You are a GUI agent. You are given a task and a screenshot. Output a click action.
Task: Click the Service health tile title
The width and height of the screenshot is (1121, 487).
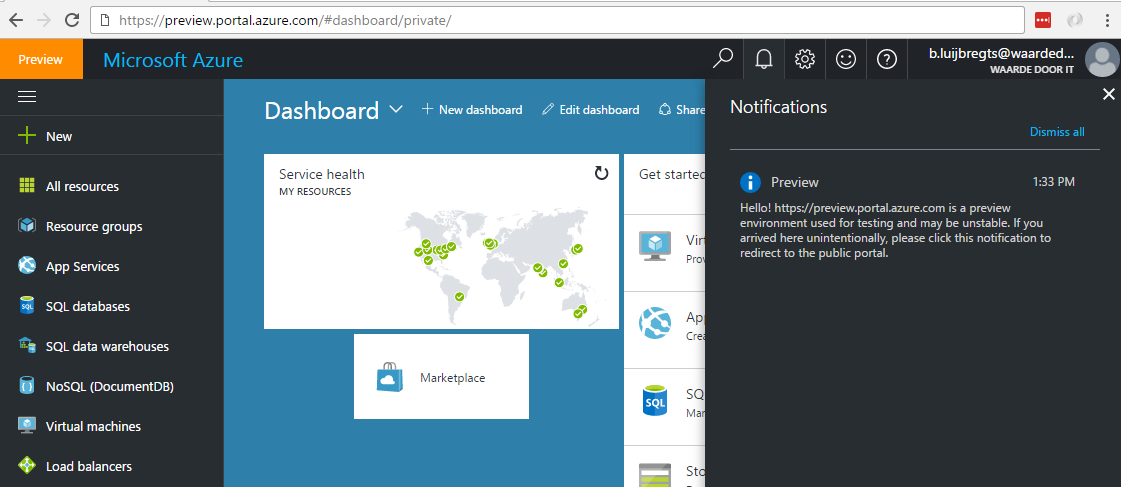(321, 174)
